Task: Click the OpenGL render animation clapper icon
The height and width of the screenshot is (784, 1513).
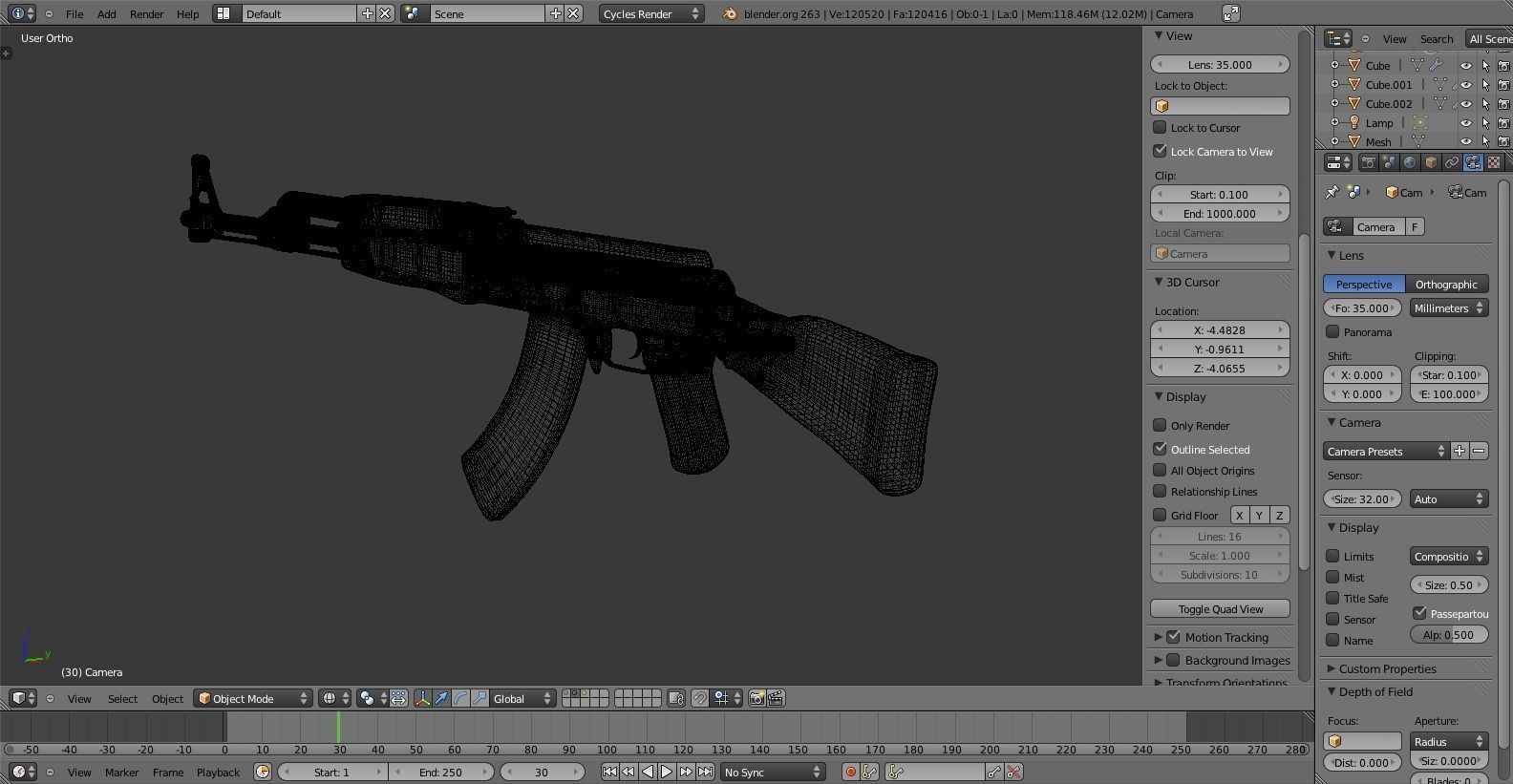Action: click(x=776, y=698)
